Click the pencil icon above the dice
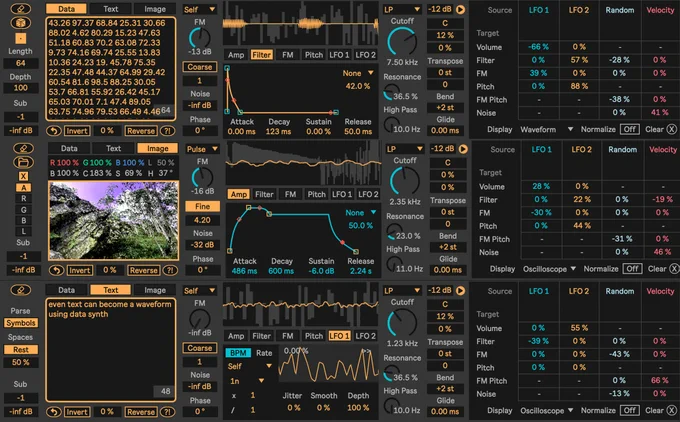The image size is (680, 422). pos(20,8)
